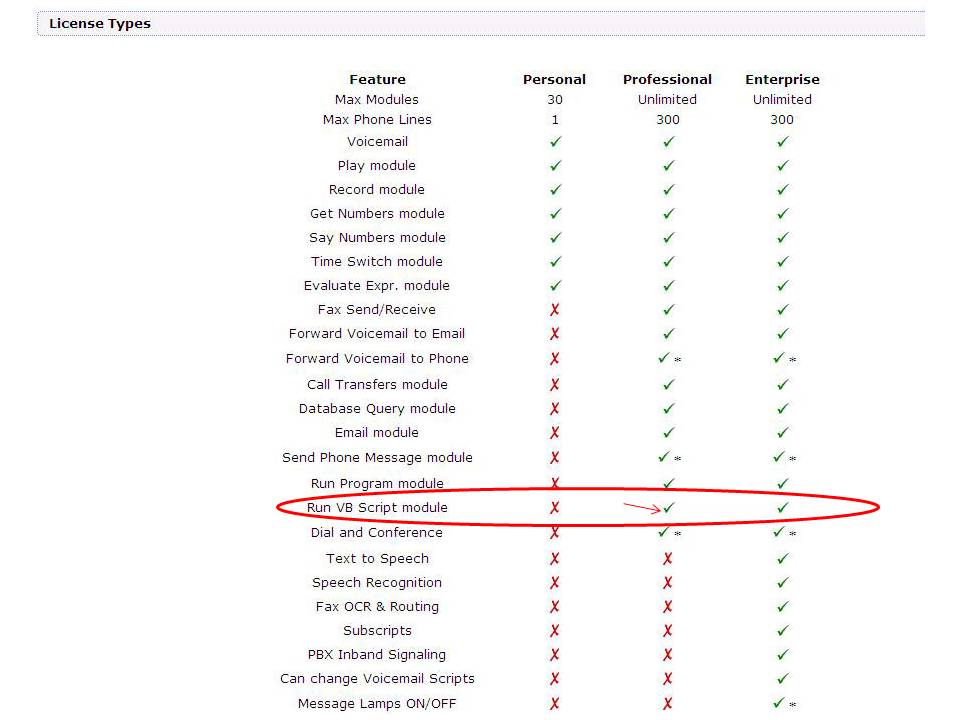
Task: Click the Professional column heading
Action: tap(667, 79)
